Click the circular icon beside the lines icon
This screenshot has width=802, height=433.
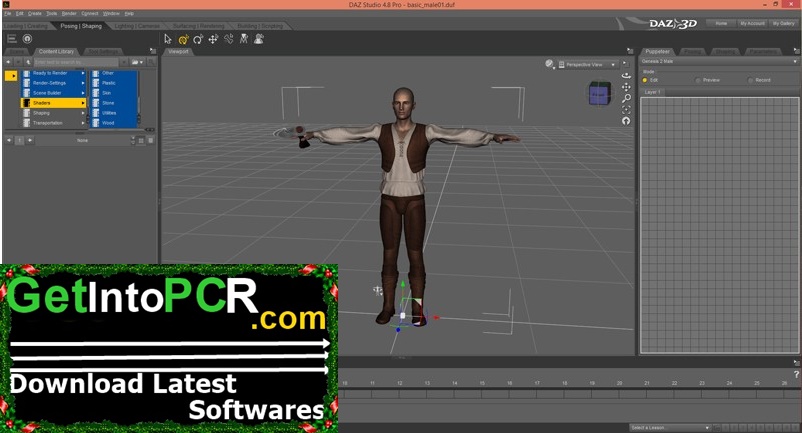[x=28, y=39]
